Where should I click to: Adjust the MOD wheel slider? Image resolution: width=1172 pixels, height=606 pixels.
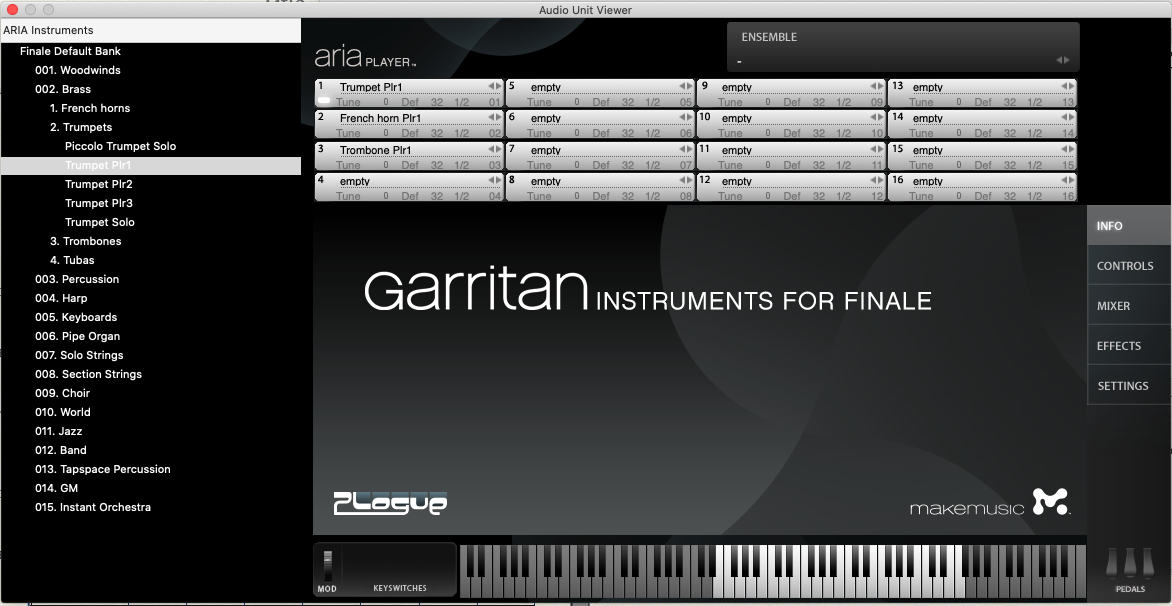click(327, 565)
